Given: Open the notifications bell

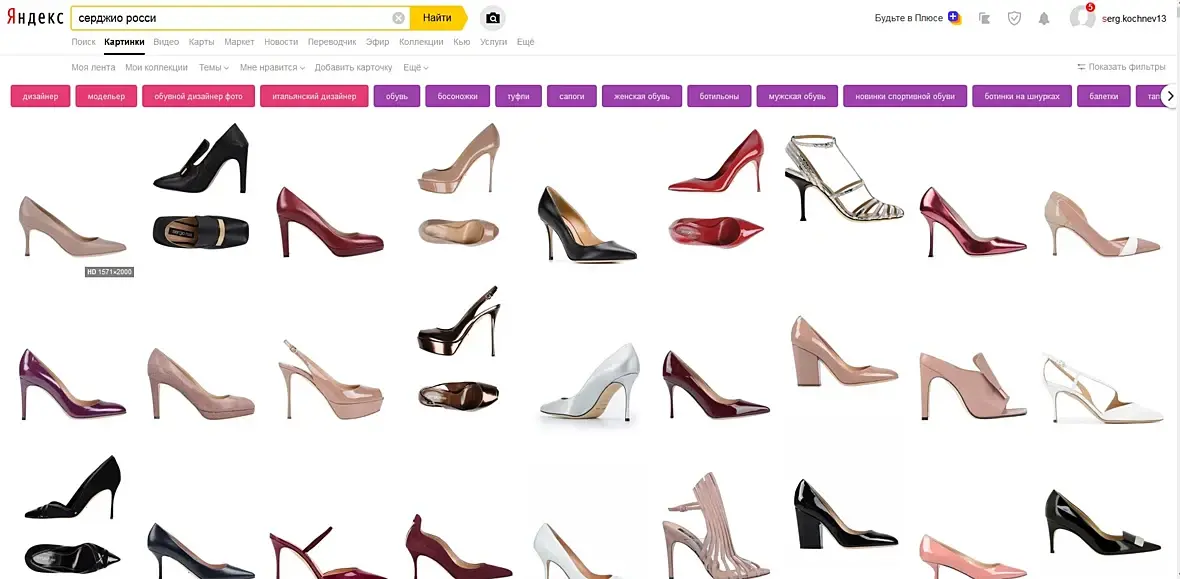Looking at the screenshot, I should click(x=1044, y=18).
